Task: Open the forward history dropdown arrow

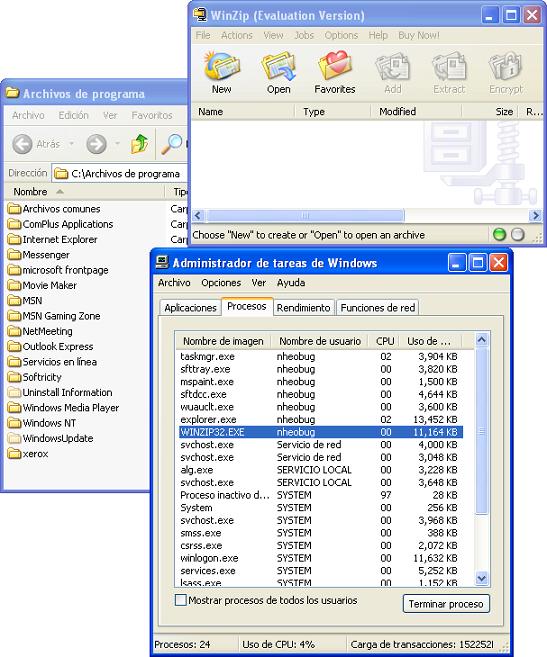Action: click(118, 144)
